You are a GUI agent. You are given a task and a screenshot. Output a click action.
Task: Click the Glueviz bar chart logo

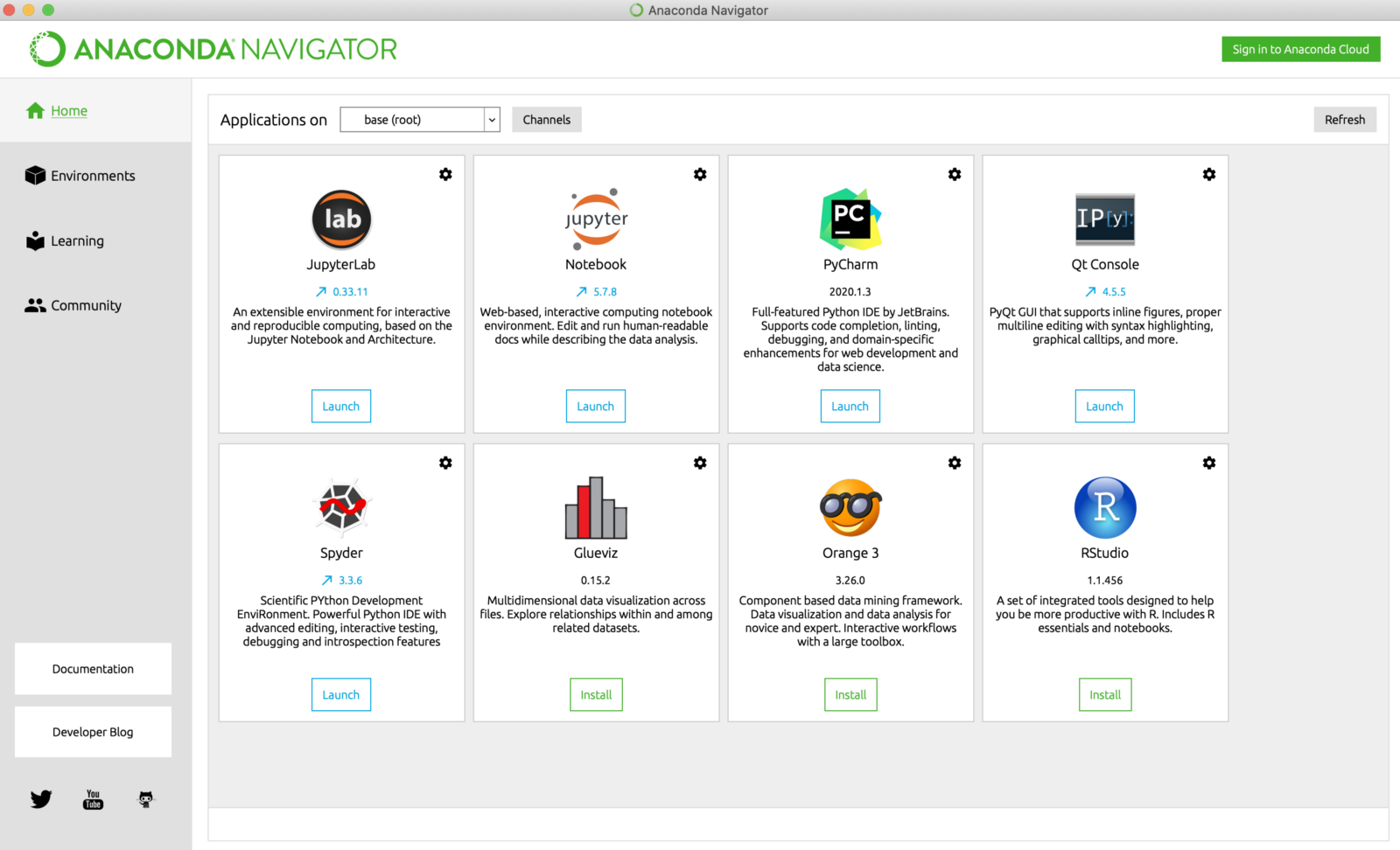point(596,507)
